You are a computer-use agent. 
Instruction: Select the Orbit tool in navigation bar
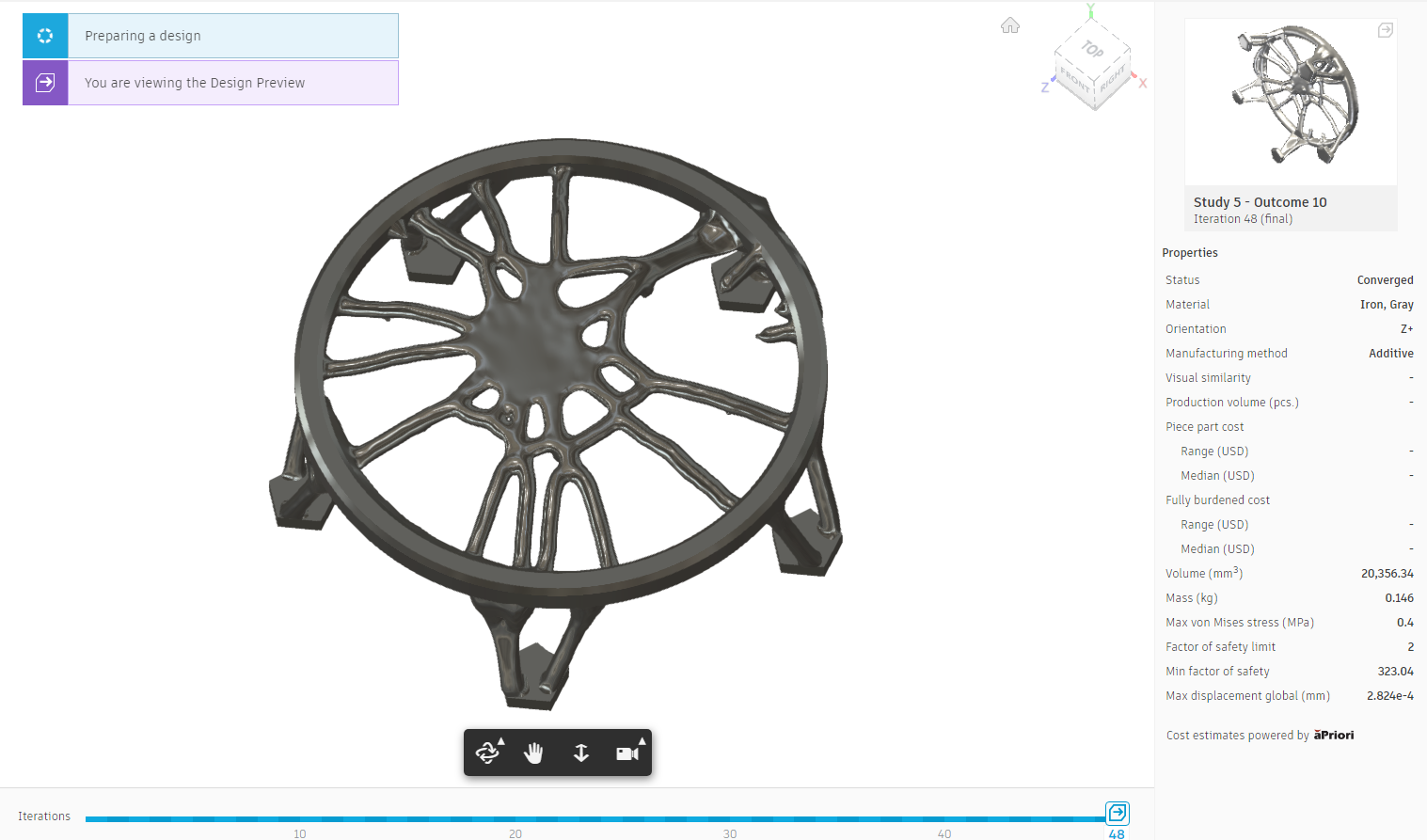coord(488,753)
